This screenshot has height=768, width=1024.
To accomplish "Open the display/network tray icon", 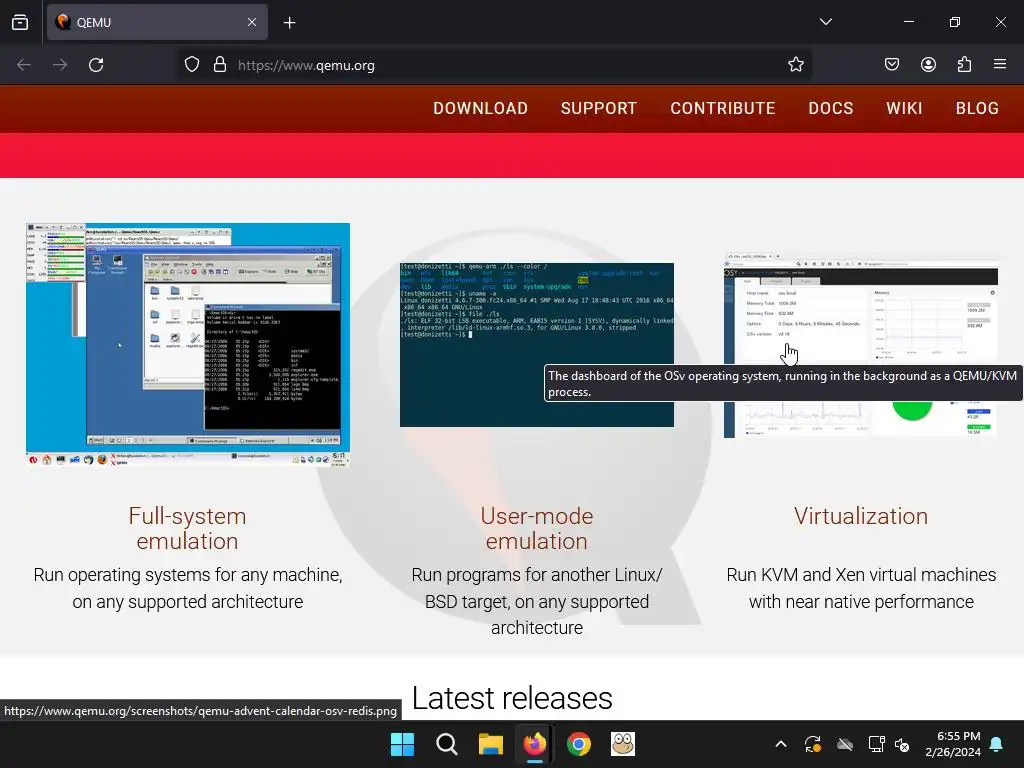I will point(876,744).
